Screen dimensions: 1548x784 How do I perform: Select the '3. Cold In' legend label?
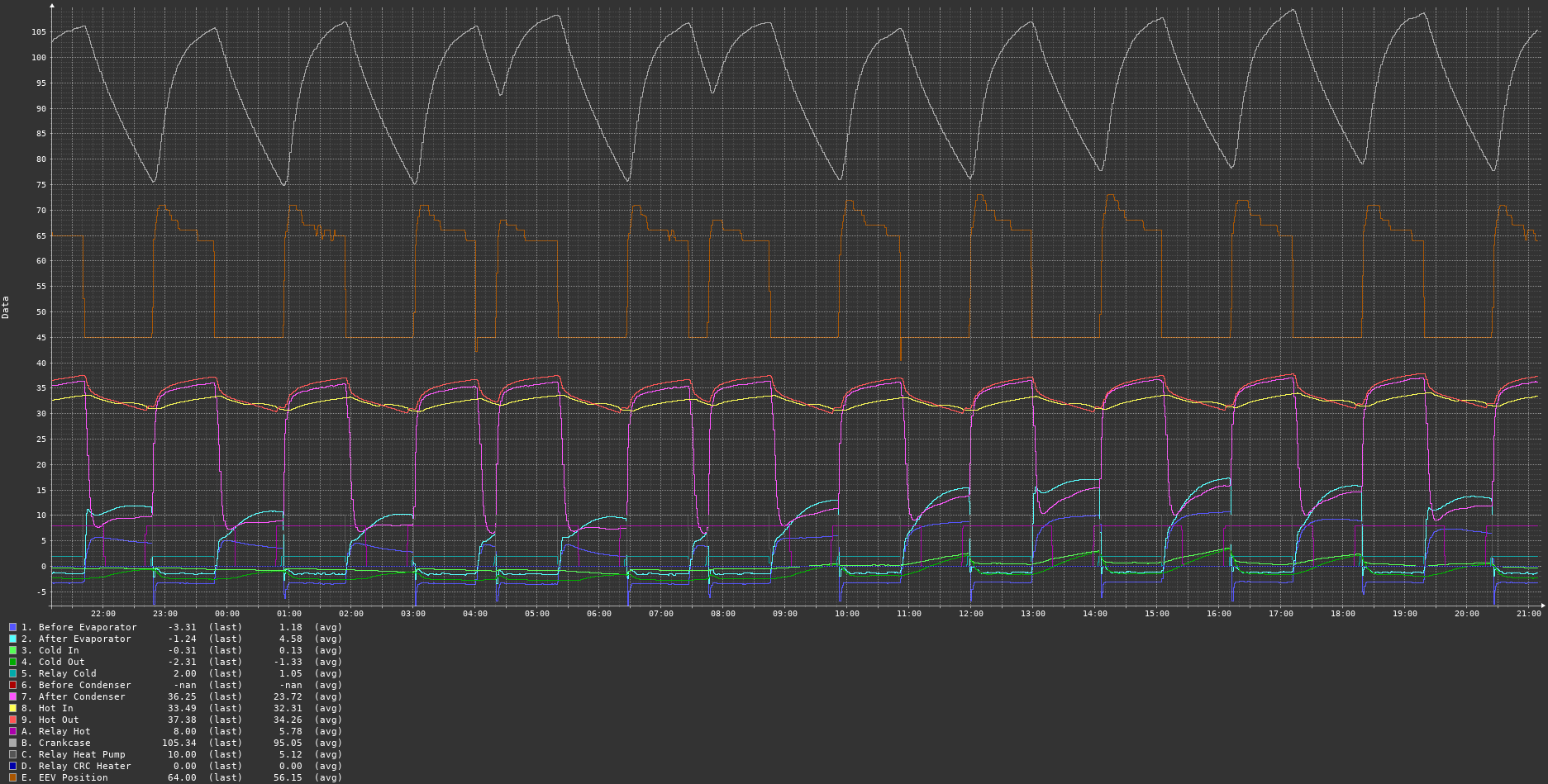pyautogui.click(x=50, y=650)
